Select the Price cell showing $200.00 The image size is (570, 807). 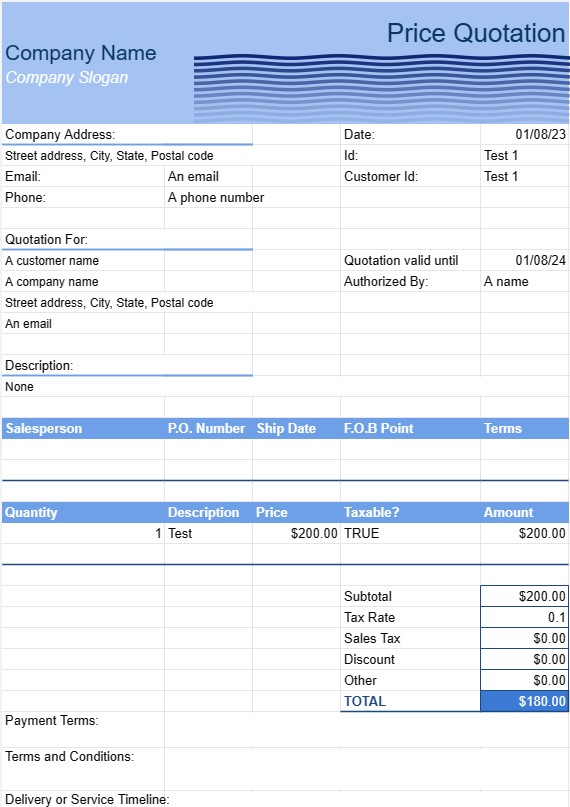[296, 534]
